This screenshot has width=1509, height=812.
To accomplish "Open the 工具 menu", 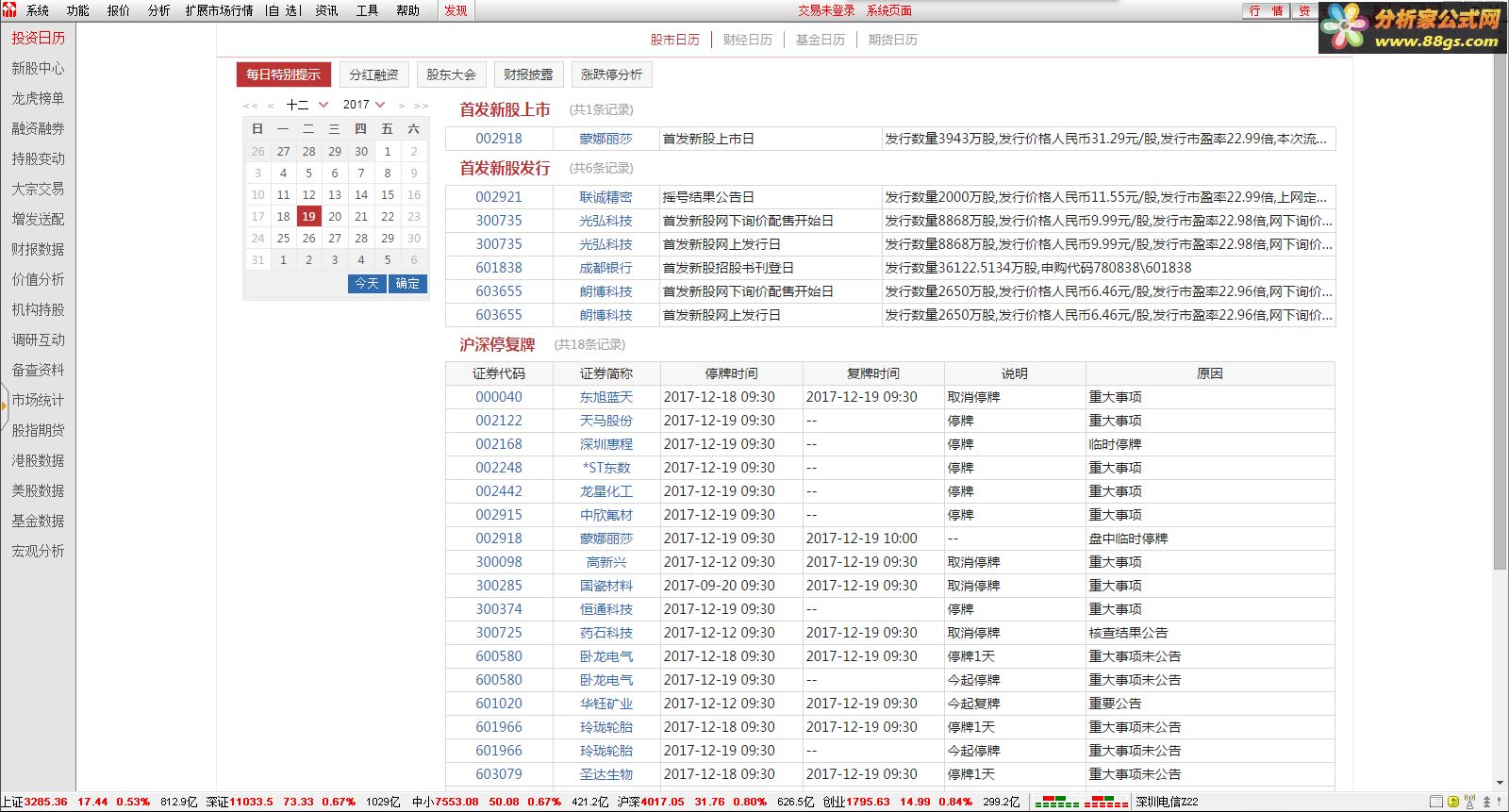I will pos(367,10).
